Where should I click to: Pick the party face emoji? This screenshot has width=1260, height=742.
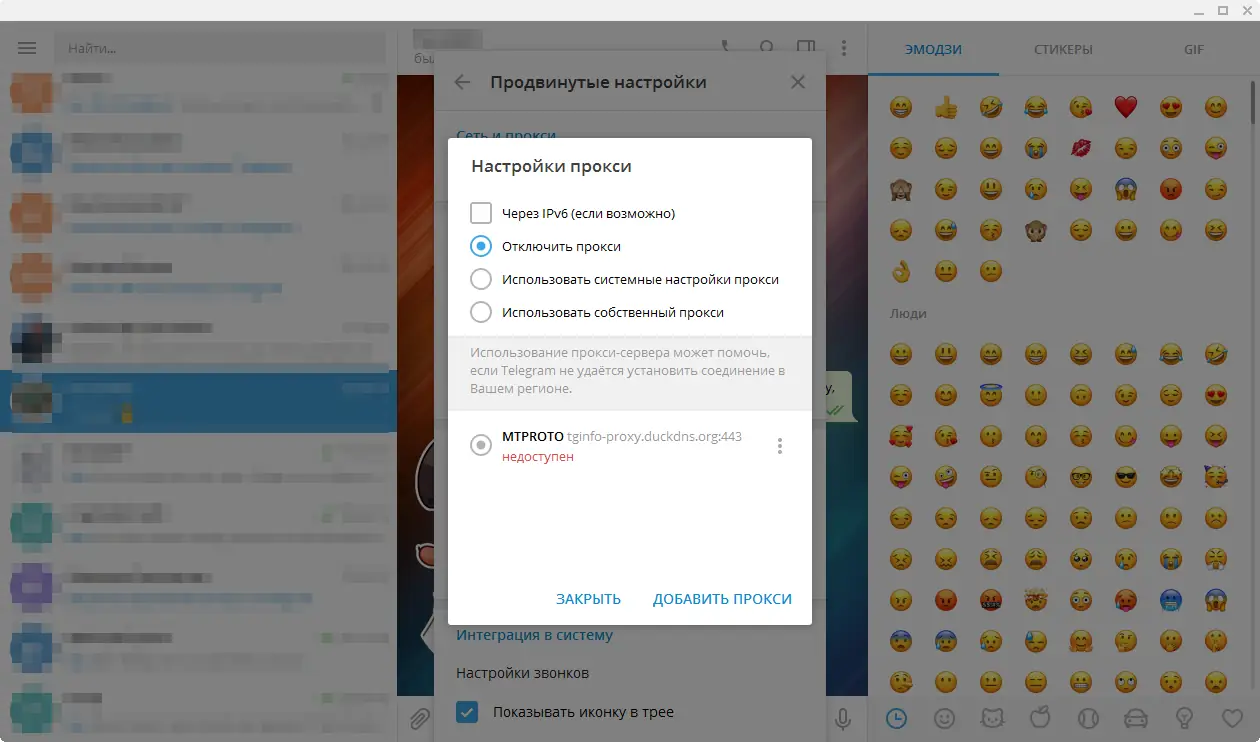pyautogui.click(x=1216, y=477)
